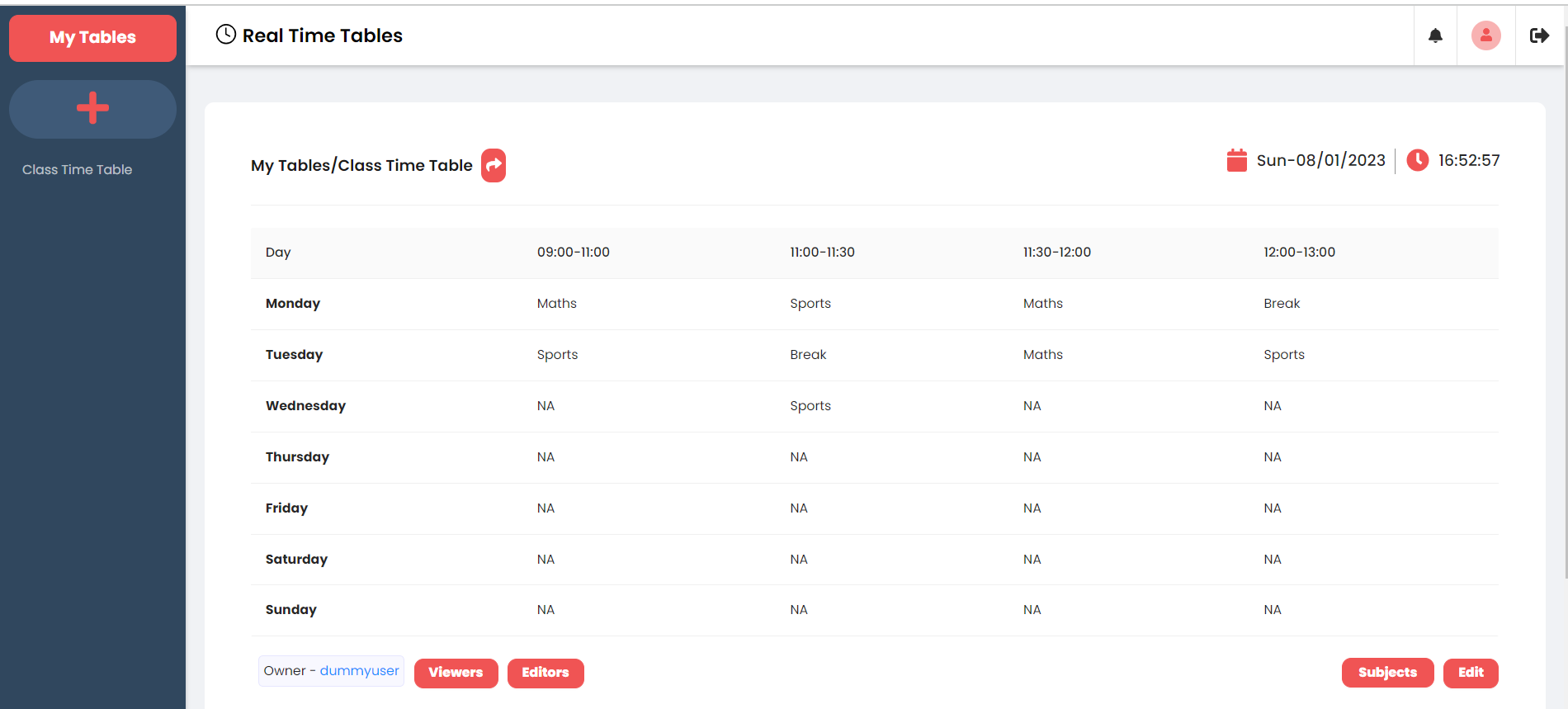
Task: Select the Monday row label
Action: (x=293, y=304)
